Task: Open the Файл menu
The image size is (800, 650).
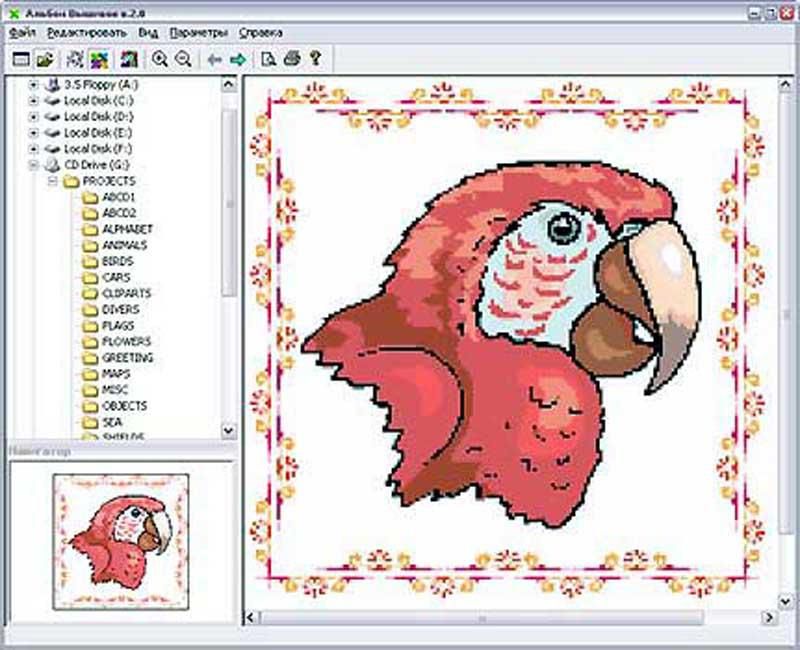Action: click(x=21, y=32)
